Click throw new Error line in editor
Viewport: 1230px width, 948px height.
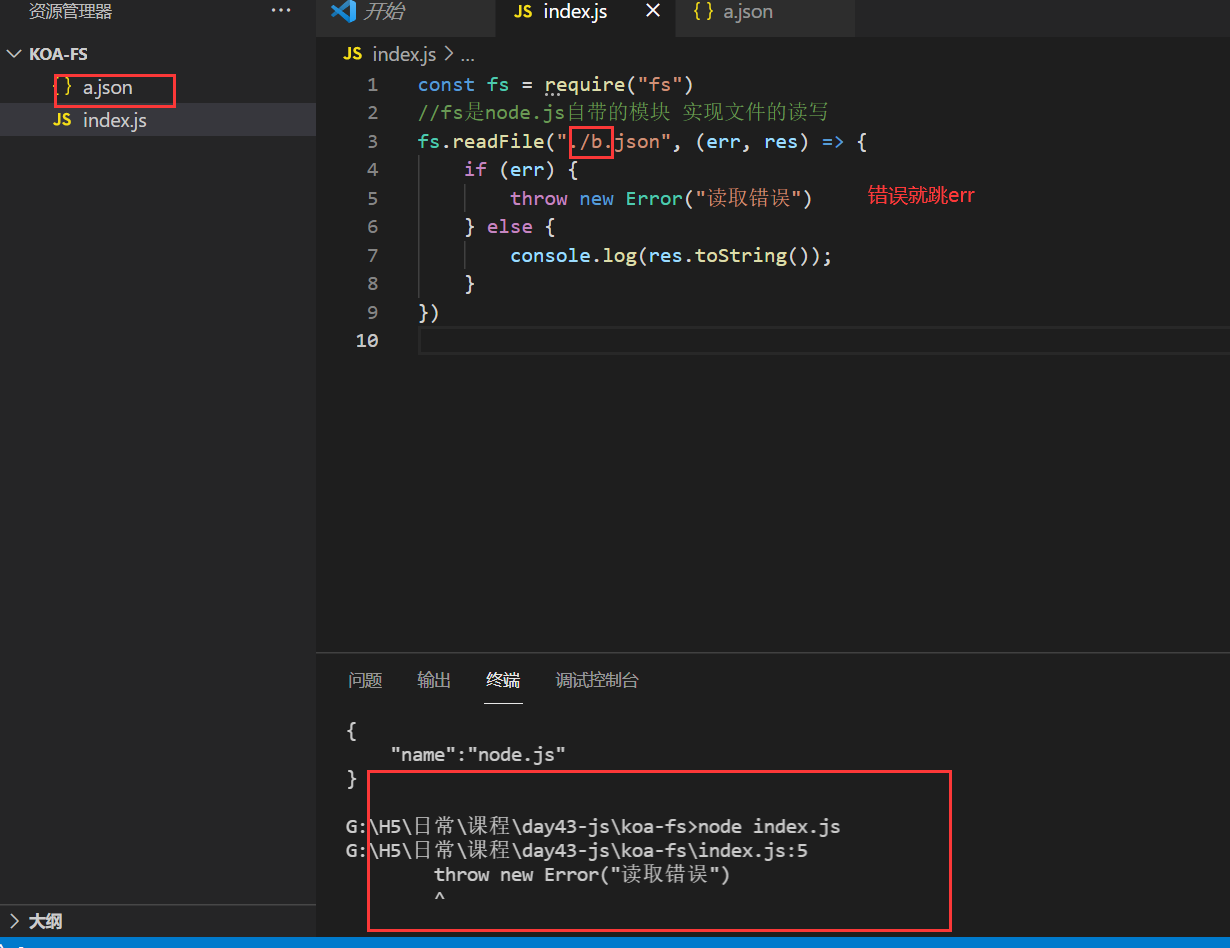pyautogui.click(x=661, y=199)
